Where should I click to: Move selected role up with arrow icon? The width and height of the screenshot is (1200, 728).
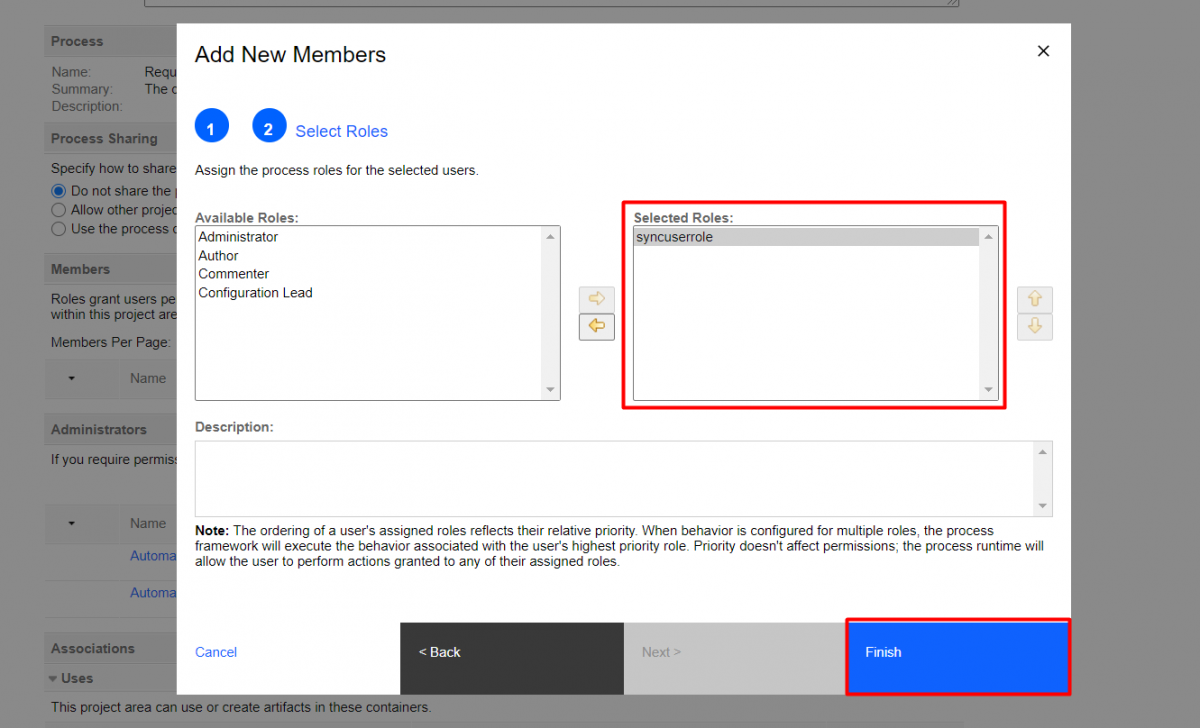click(1034, 299)
